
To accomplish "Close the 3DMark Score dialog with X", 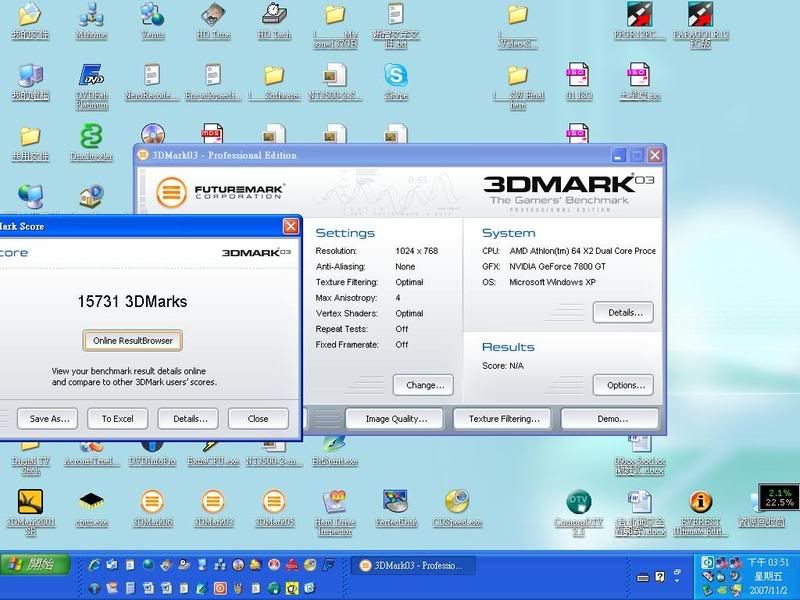I will pyautogui.click(x=291, y=226).
